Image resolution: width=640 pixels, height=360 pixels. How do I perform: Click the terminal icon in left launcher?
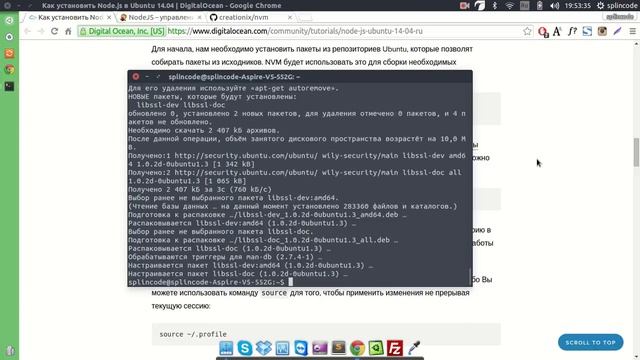[x=9, y=86]
